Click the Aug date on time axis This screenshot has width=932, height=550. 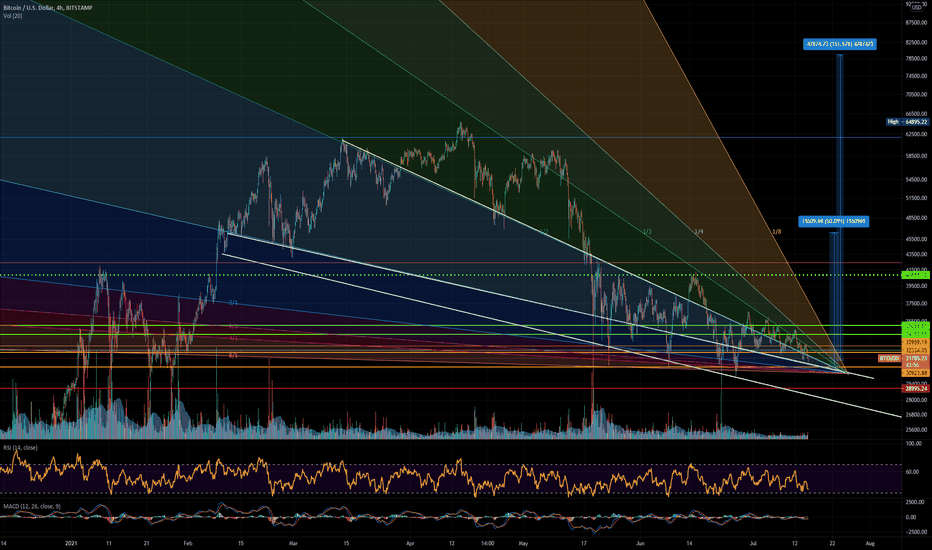[870, 543]
